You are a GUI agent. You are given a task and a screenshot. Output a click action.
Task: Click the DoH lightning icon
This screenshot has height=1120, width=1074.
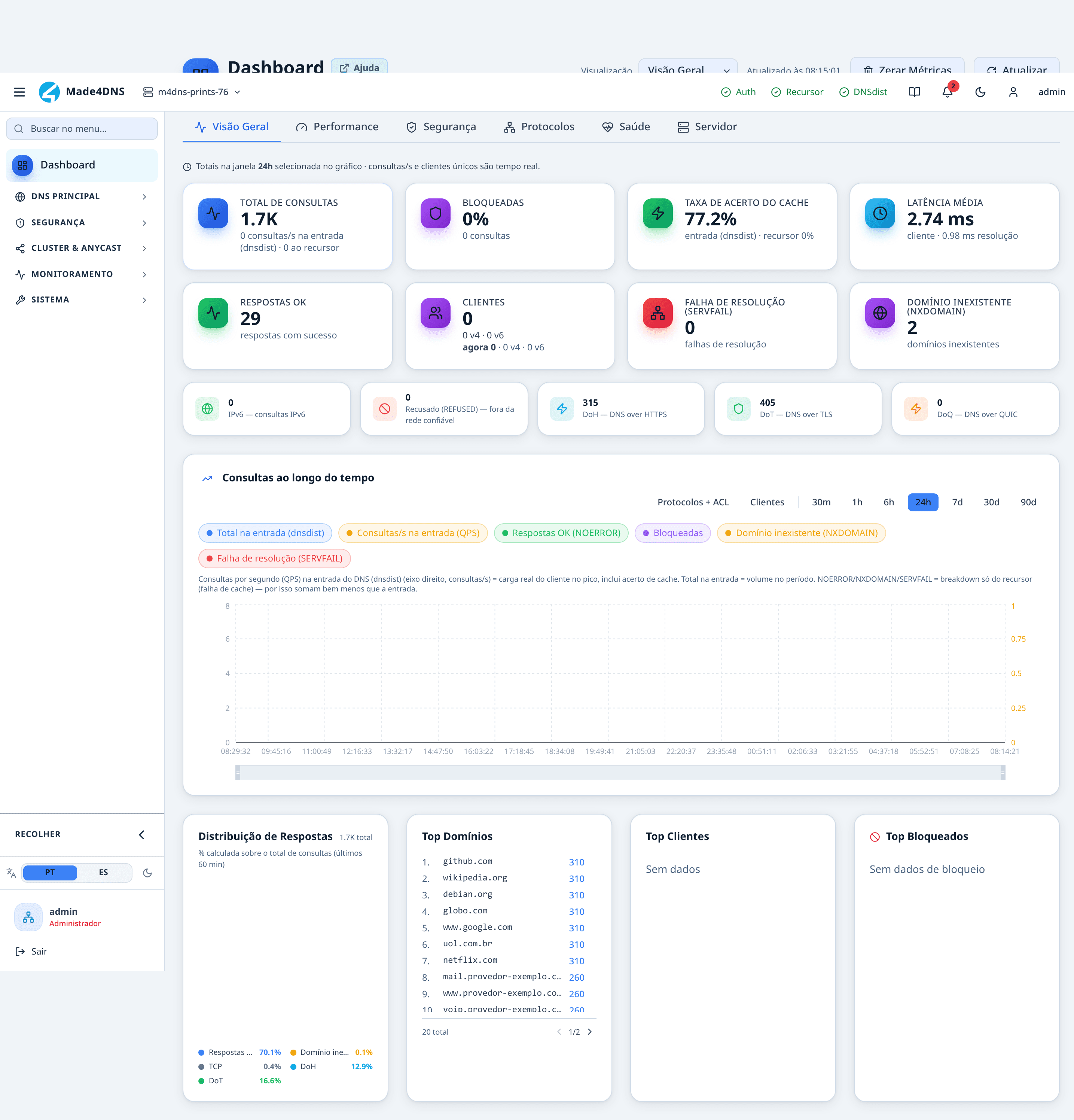[562, 408]
